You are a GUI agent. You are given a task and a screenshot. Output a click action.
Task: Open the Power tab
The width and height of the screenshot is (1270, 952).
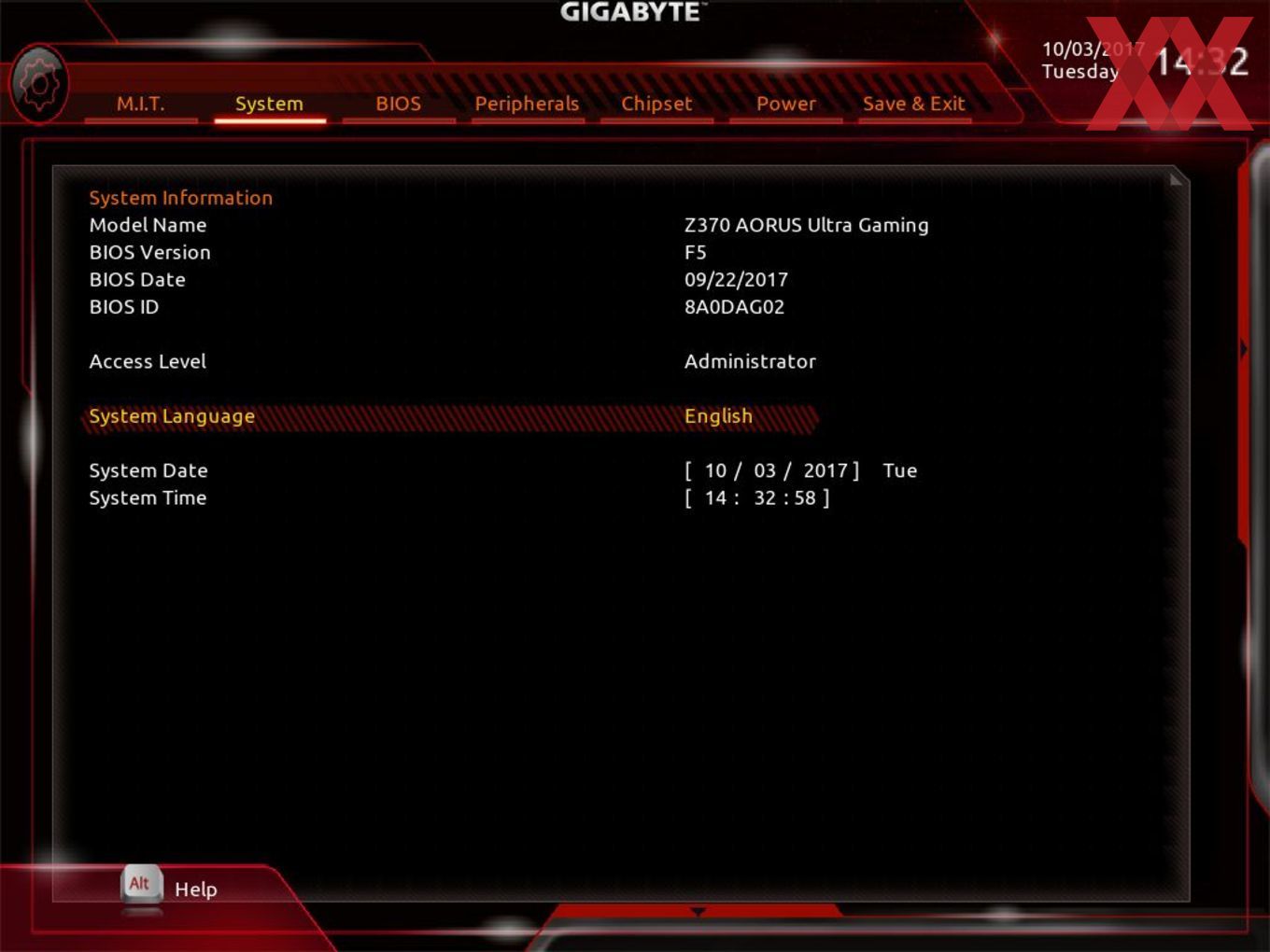(x=785, y=104)
